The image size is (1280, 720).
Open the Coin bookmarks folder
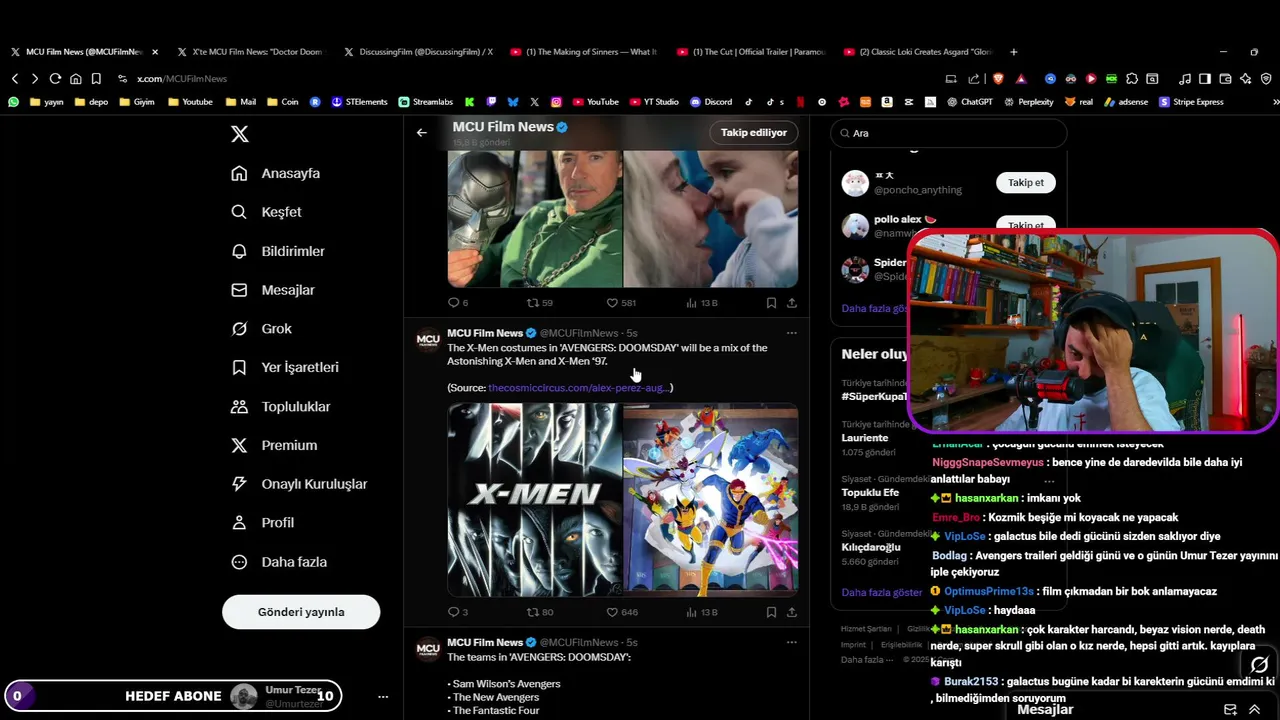click(x=283, y=102)
